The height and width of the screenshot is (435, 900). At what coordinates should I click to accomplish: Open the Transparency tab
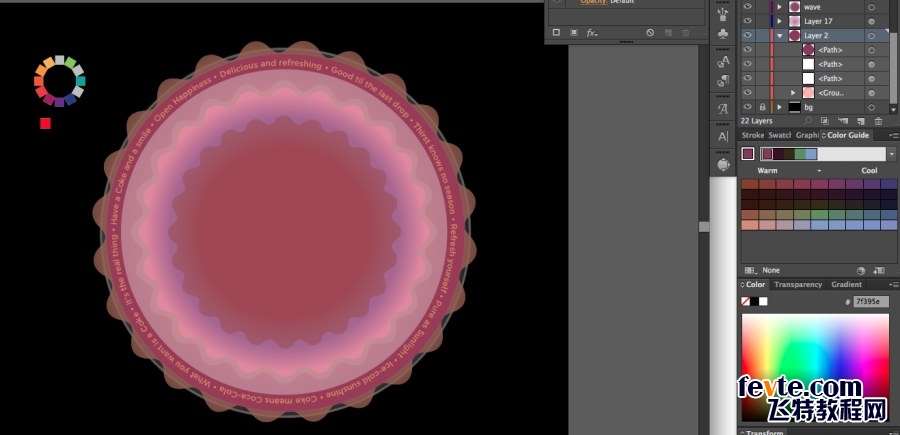pos(798,285)
